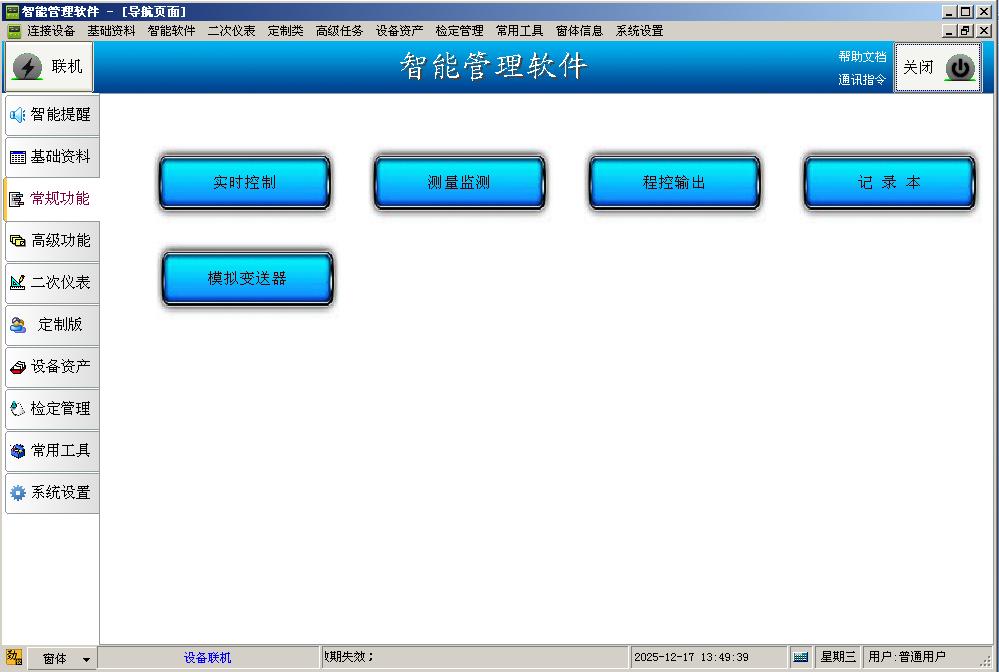This screenshot has width=999, height=672.
Task: Open the 模拟变送器 button
Action: 247,279
